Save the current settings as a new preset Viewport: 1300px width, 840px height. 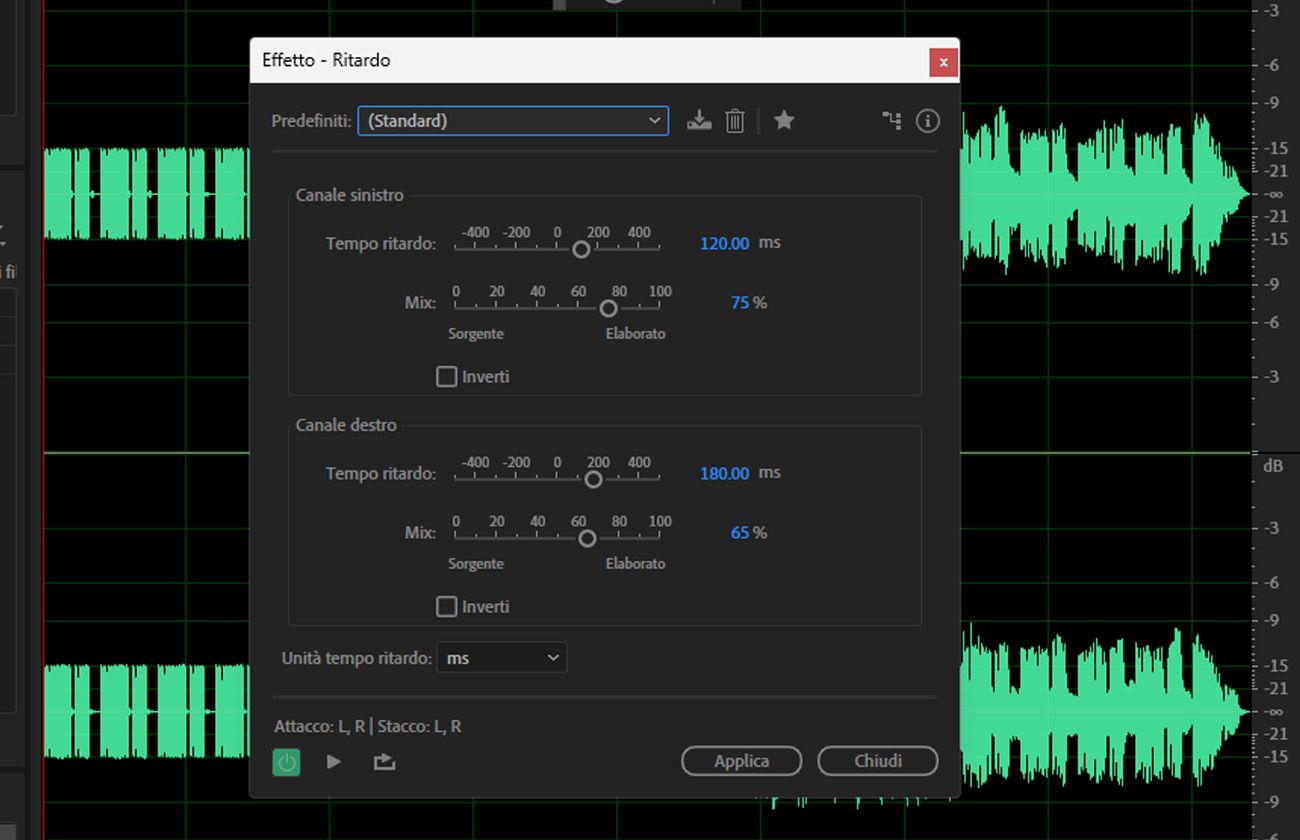(699, 120)
